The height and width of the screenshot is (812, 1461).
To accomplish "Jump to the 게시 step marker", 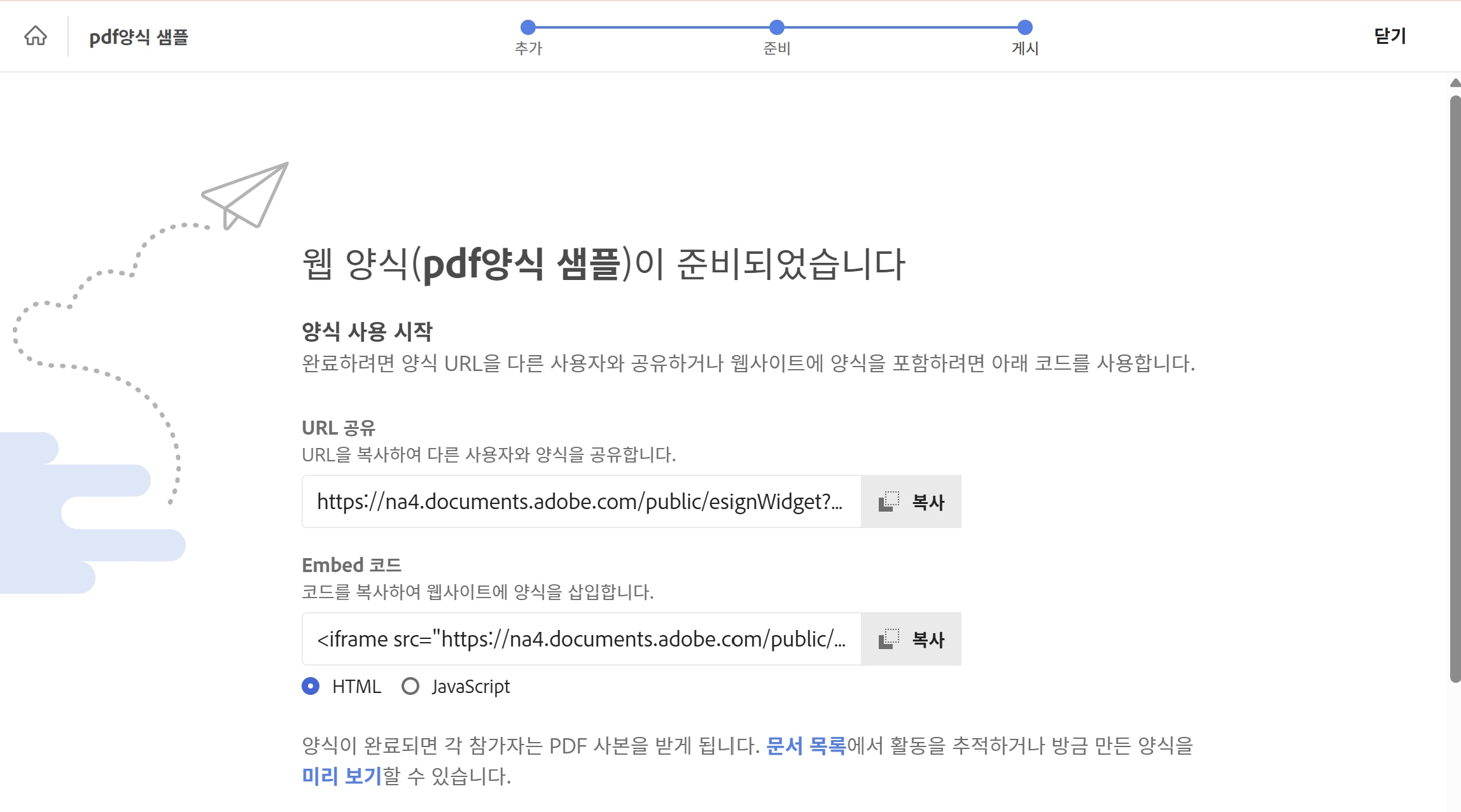I will point(1024,27).
